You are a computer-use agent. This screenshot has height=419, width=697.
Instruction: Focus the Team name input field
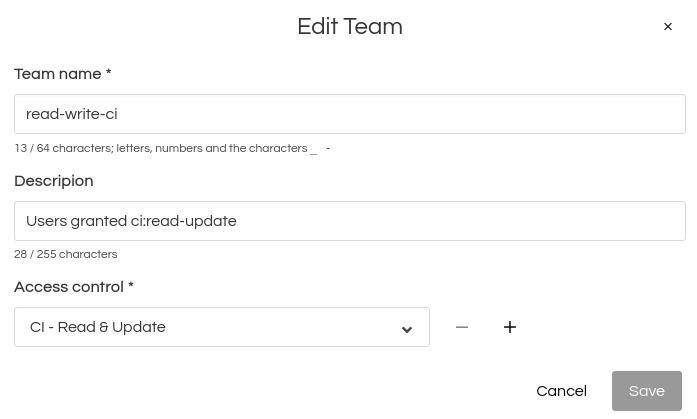pos(350,114)
